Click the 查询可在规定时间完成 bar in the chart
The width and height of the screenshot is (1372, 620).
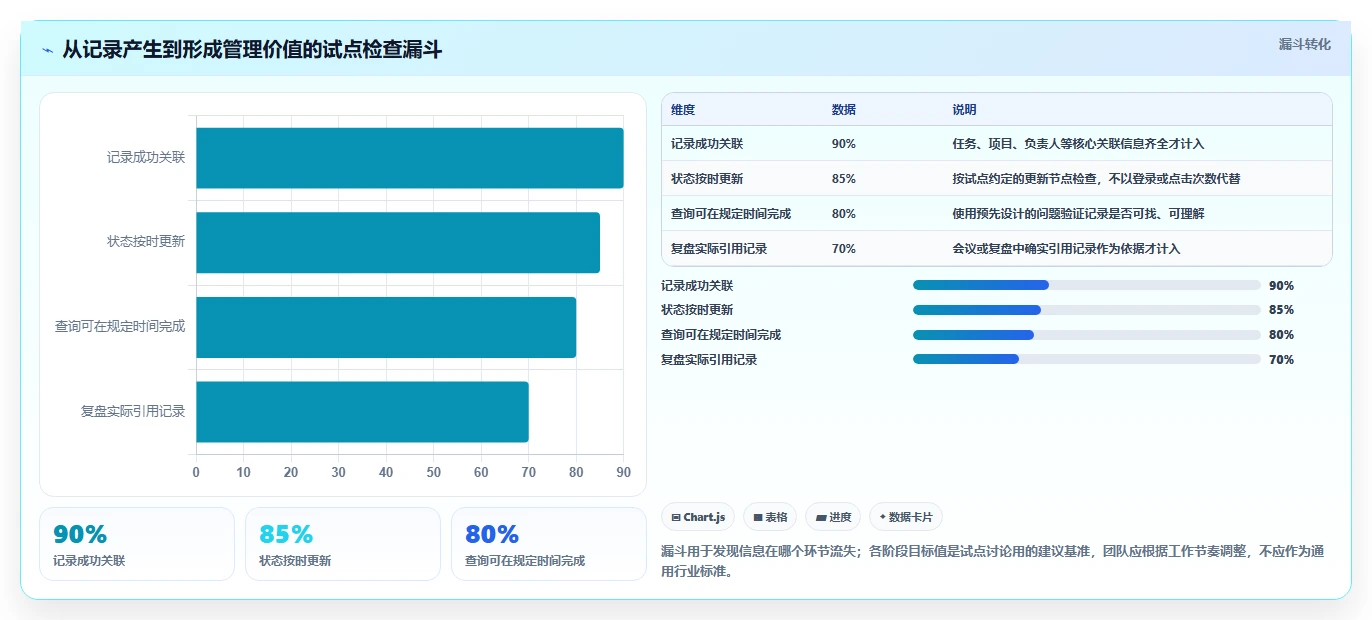tap(386, 327)
